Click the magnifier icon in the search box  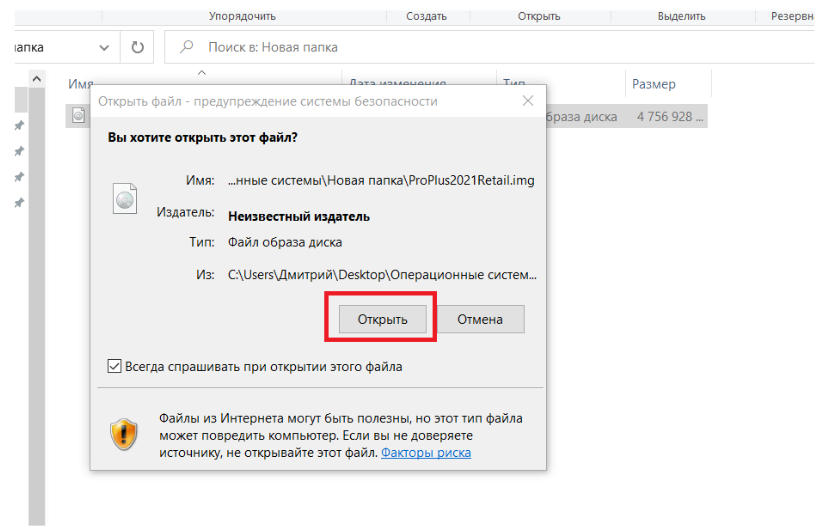coord(186,47)
